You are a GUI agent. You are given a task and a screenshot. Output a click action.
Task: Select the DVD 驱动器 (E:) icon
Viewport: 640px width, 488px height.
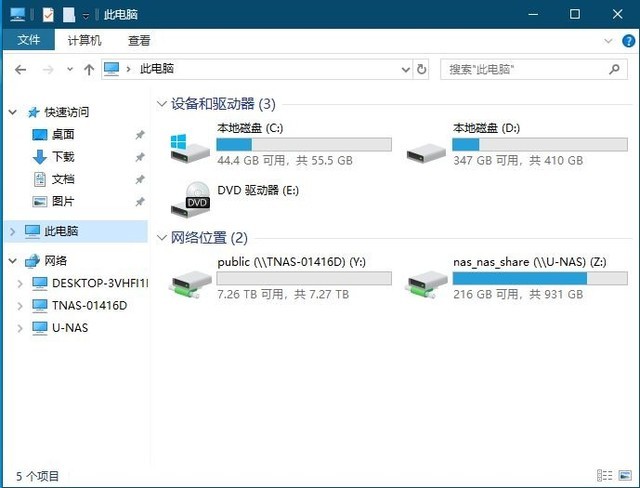pos(190,200)
